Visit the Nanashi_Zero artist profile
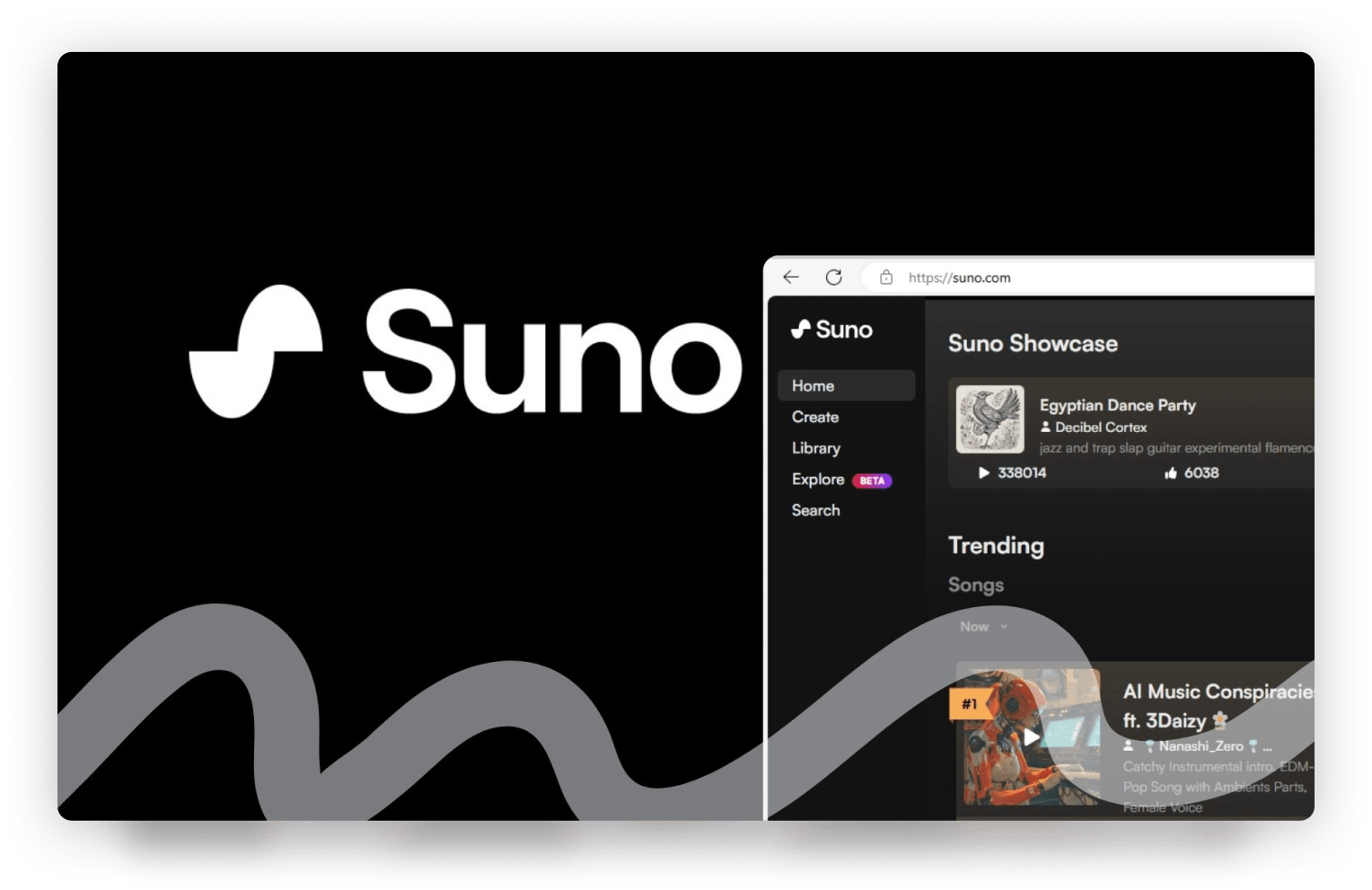 click(1200, 746)
